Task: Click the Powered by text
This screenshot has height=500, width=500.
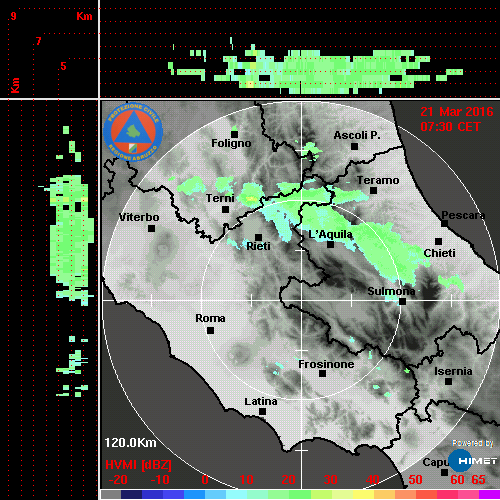Action: pos(473,443)
